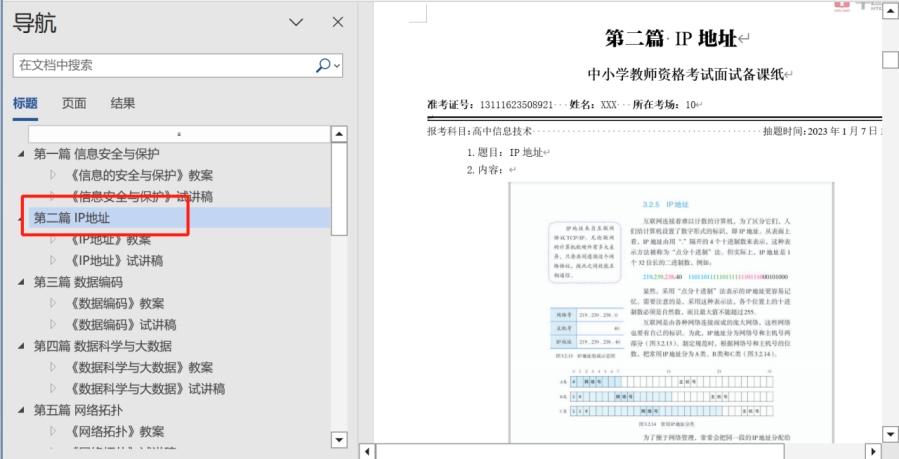Open the search options dropdown arrow

(337, 66)
